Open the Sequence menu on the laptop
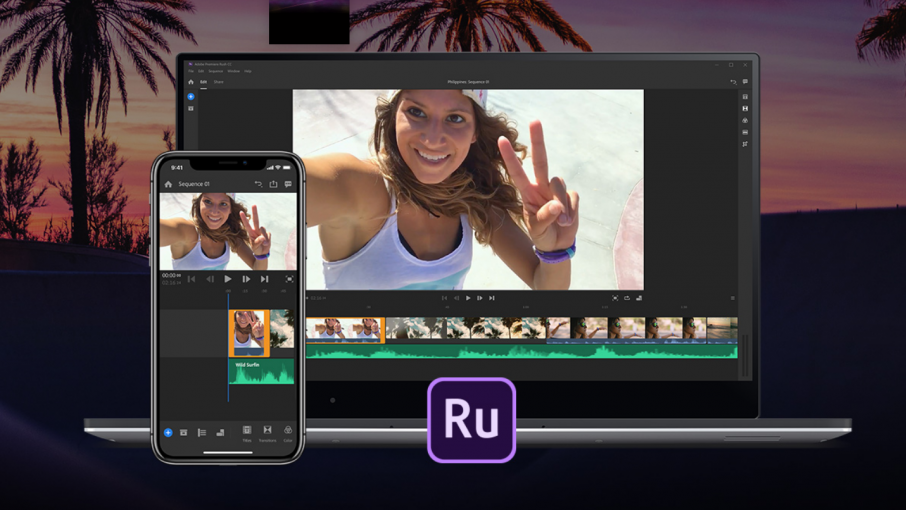This screenshot has width=906, height=510. click(216, 71)
